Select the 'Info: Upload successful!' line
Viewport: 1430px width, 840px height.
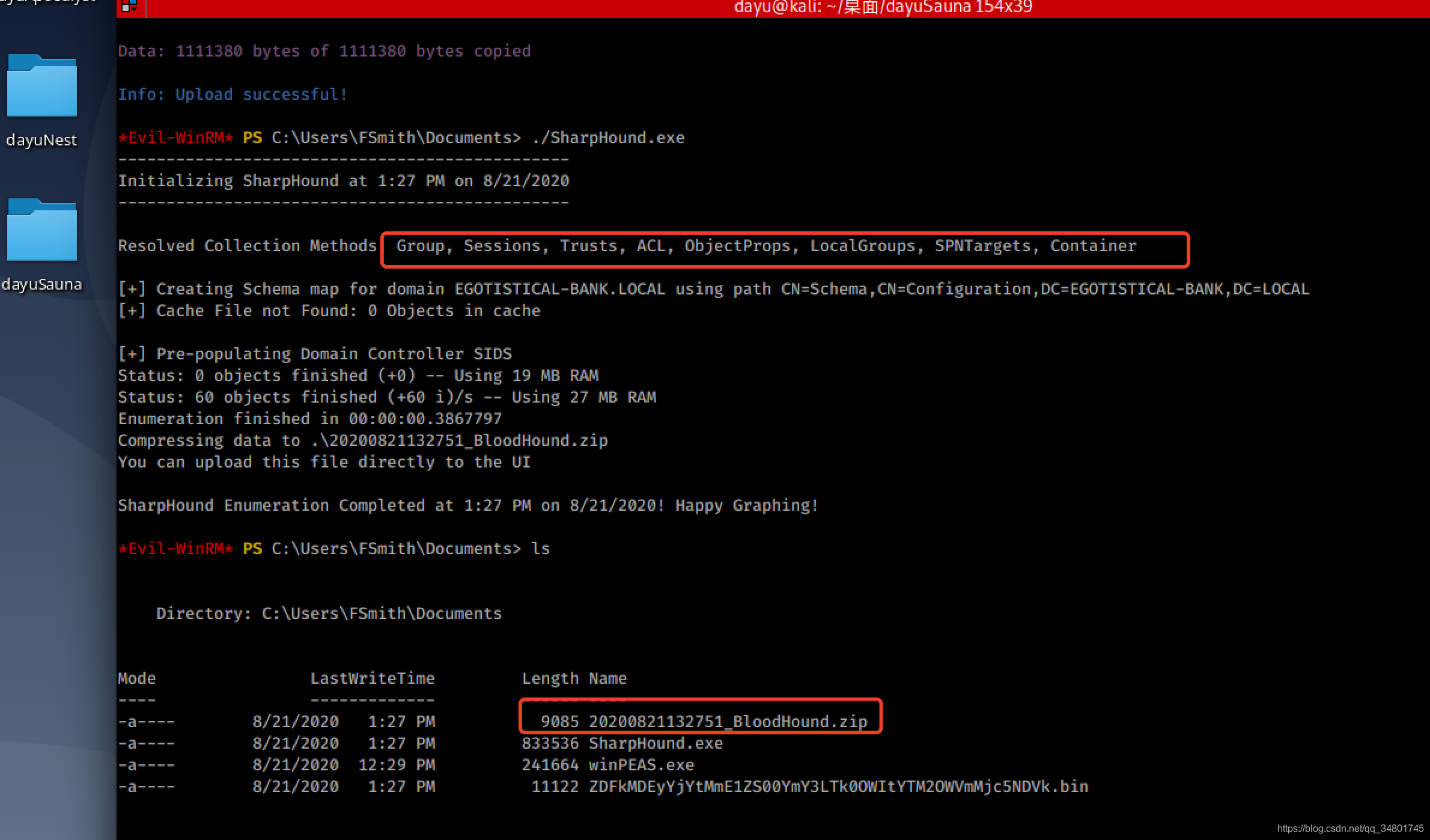[233, 94]
